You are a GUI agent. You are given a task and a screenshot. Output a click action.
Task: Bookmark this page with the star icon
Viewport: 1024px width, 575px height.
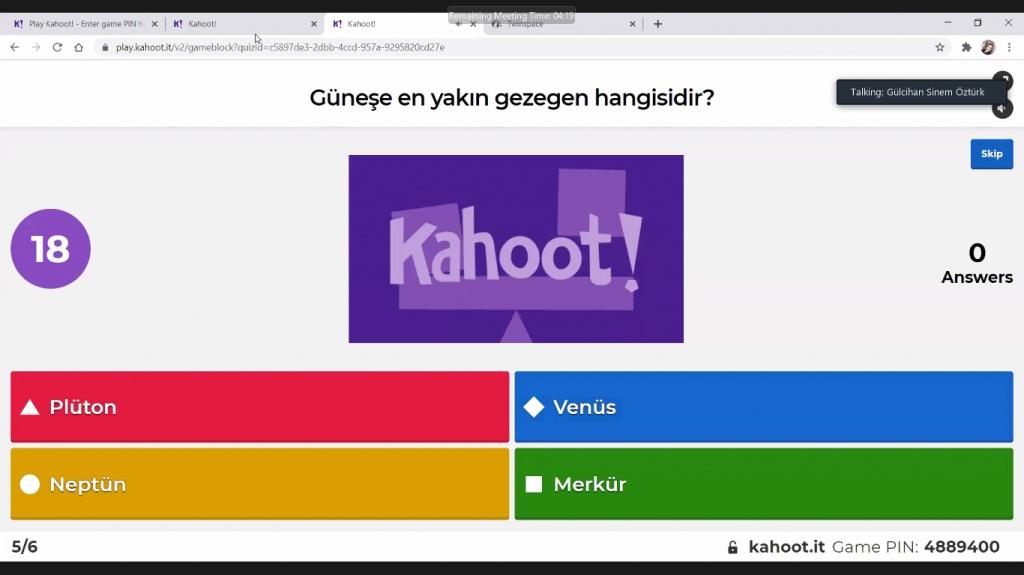point(940,47)
